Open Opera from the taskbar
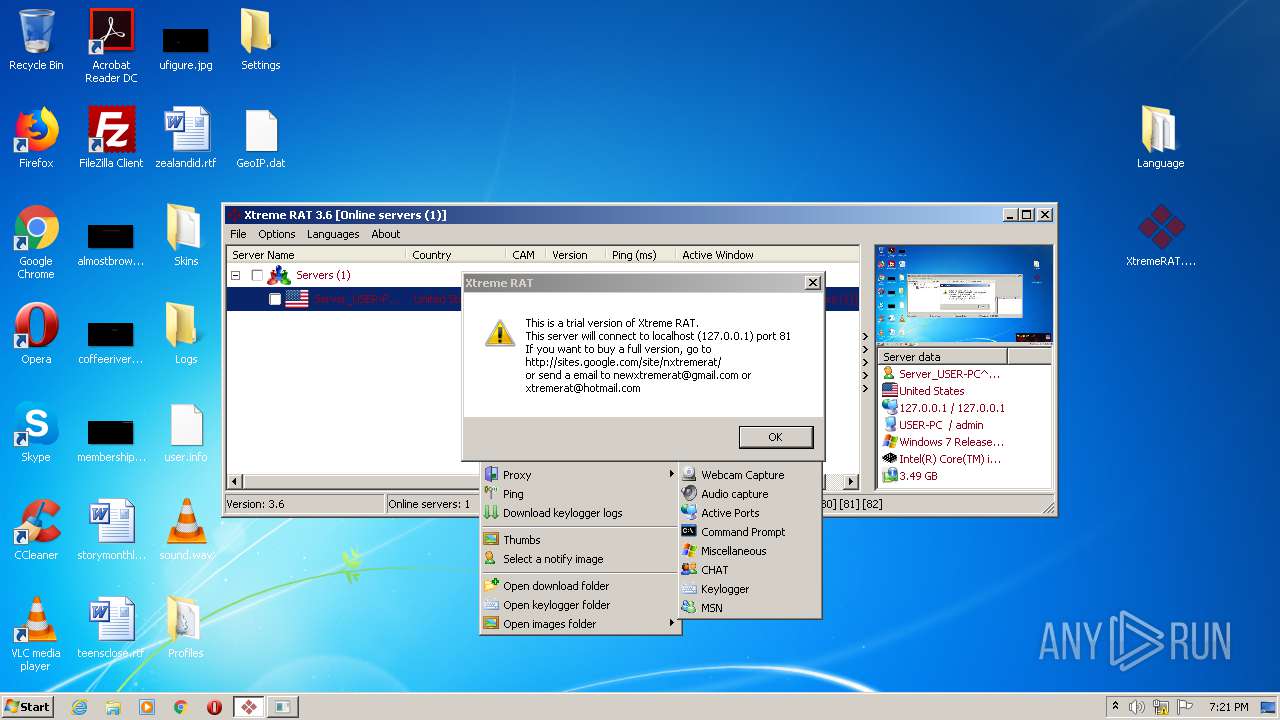The width and height of the screenshot is (1280, 720). [x=214, y=707]
